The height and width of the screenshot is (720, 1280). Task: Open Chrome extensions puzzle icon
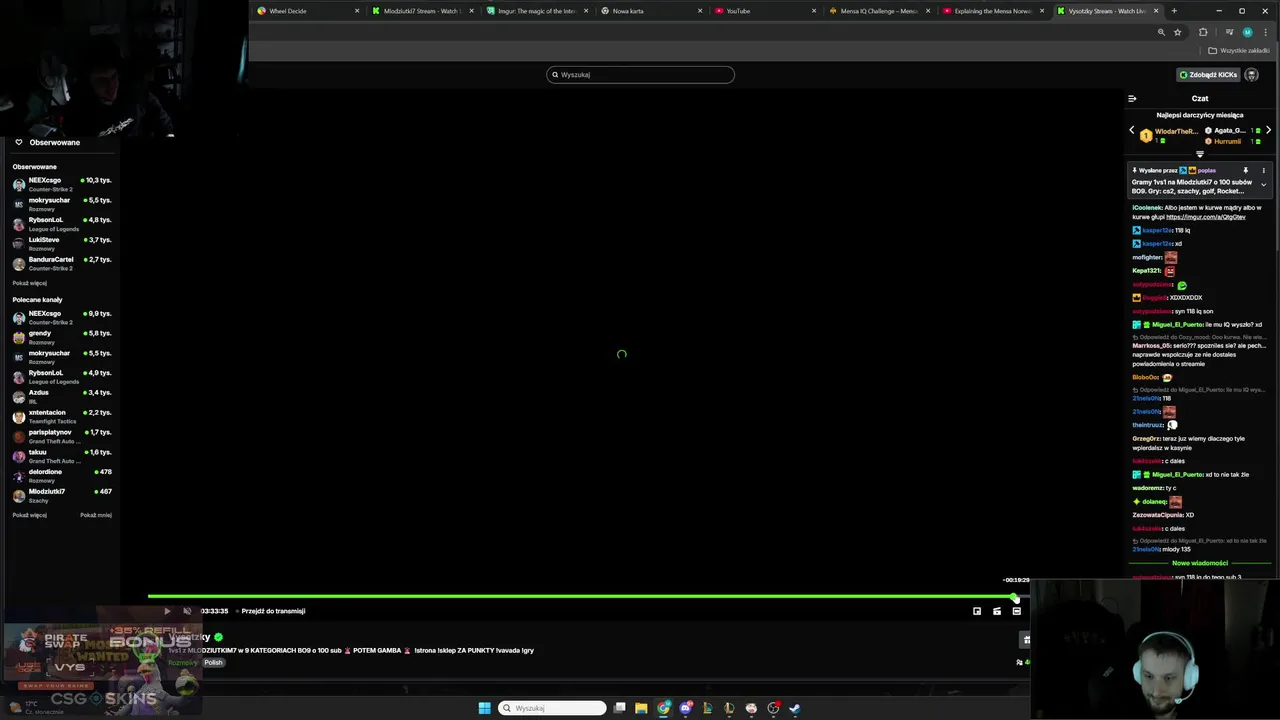point(1203,32)
